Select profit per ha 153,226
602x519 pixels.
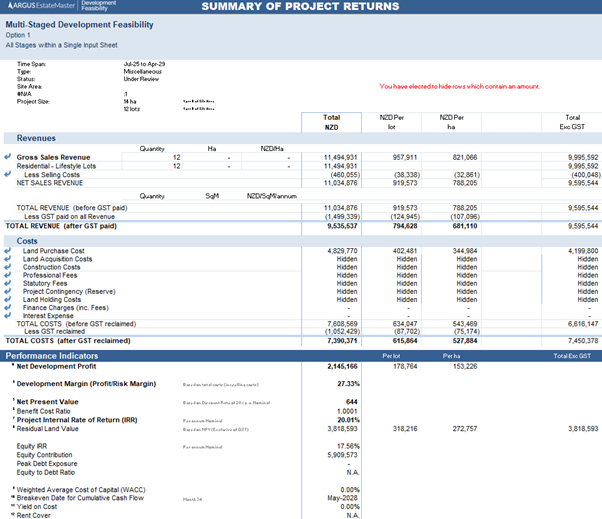coord(465,367)
